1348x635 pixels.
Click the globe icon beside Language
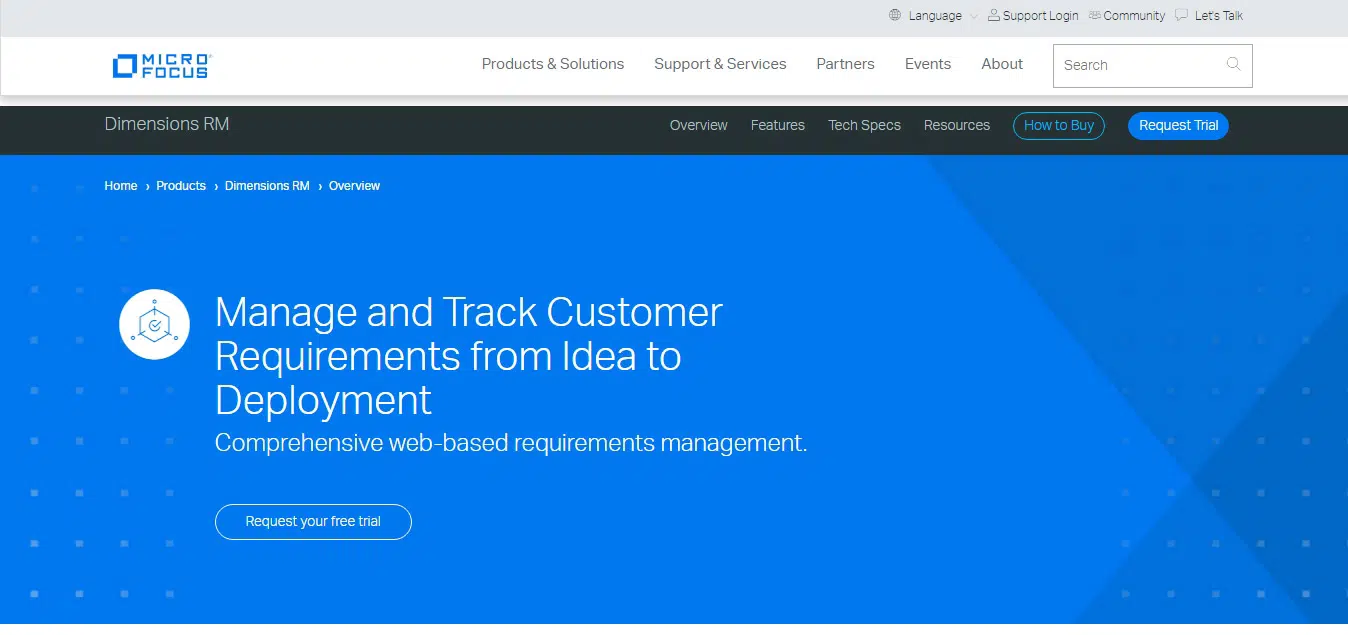pos(895,15)
